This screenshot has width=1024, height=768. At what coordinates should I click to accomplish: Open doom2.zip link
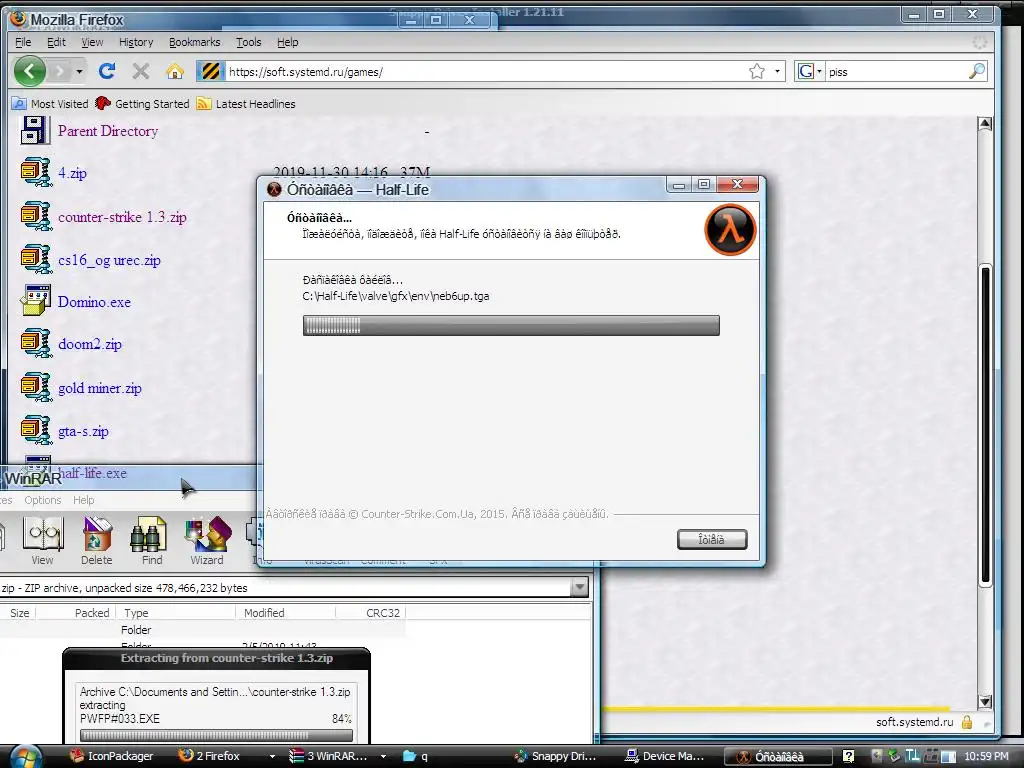pos(89,344)
